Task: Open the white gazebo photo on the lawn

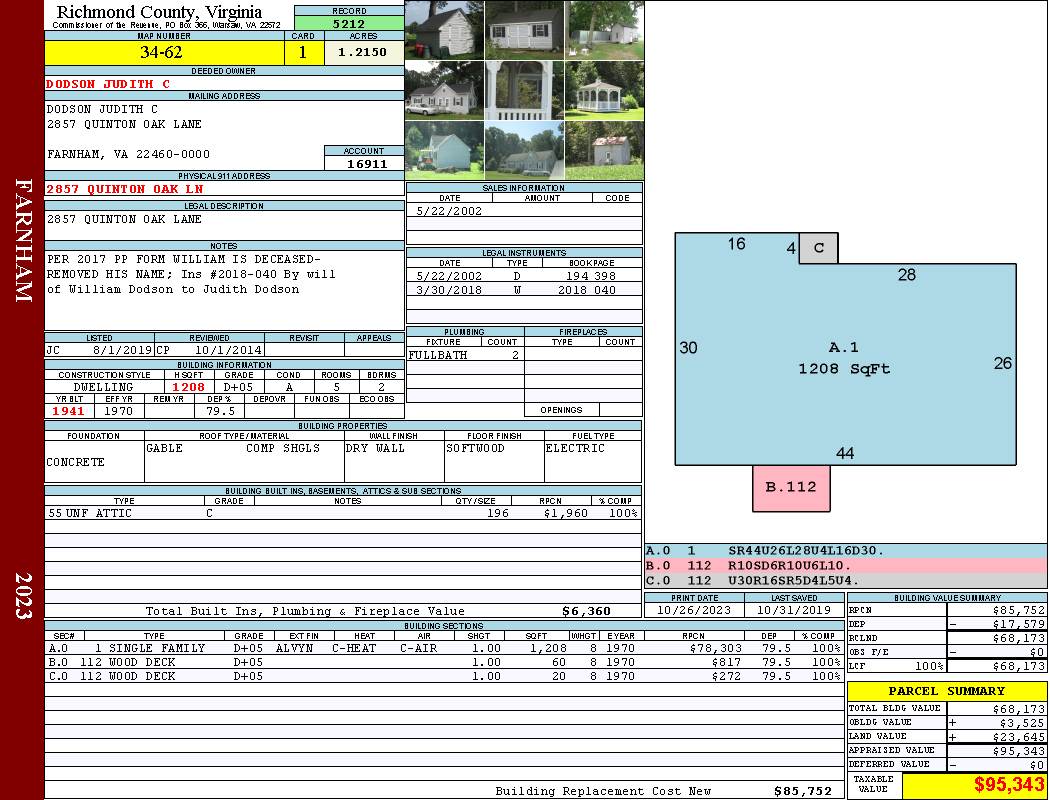Action: [603, 91]
